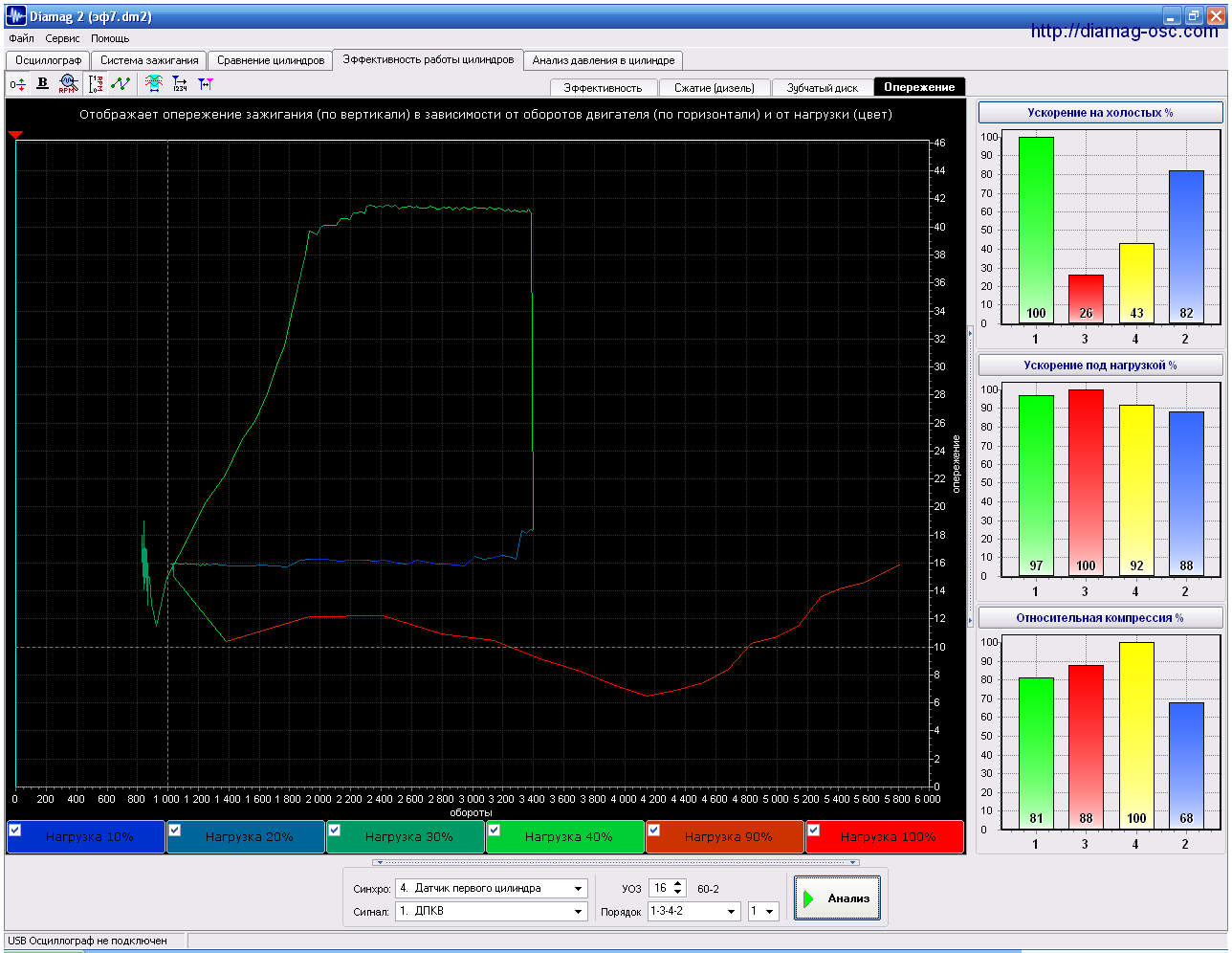Image resolution: width=1232 pixels, height=953 pixels.
Task: Open the Синхро dropdown
Action: coord(578,889)
